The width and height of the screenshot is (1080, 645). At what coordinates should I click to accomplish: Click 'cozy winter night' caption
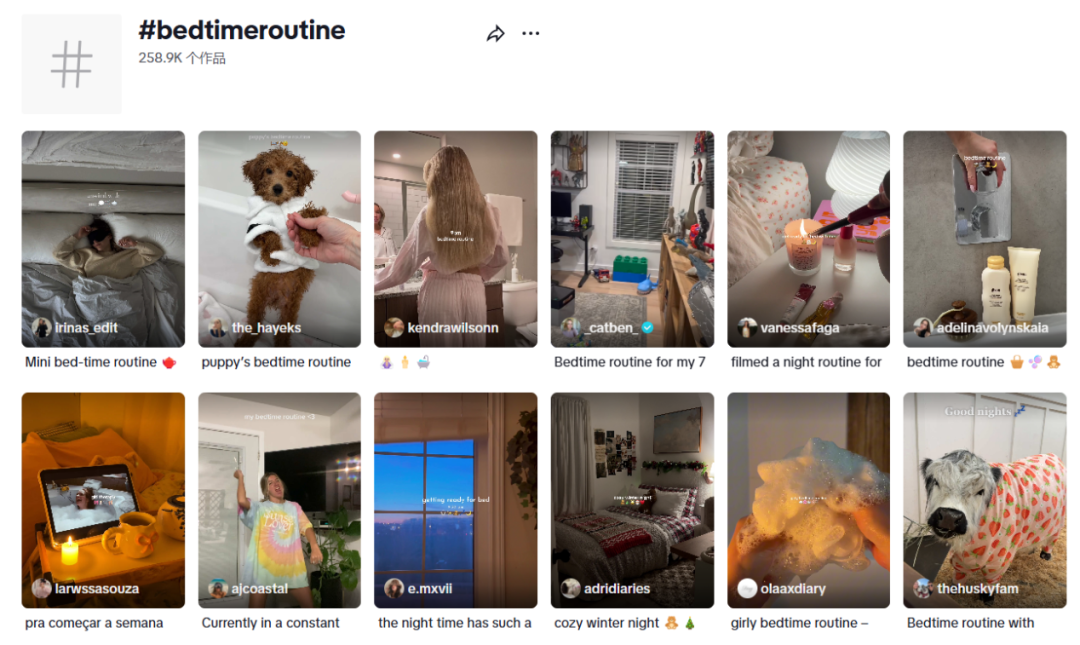coord(607,623)
